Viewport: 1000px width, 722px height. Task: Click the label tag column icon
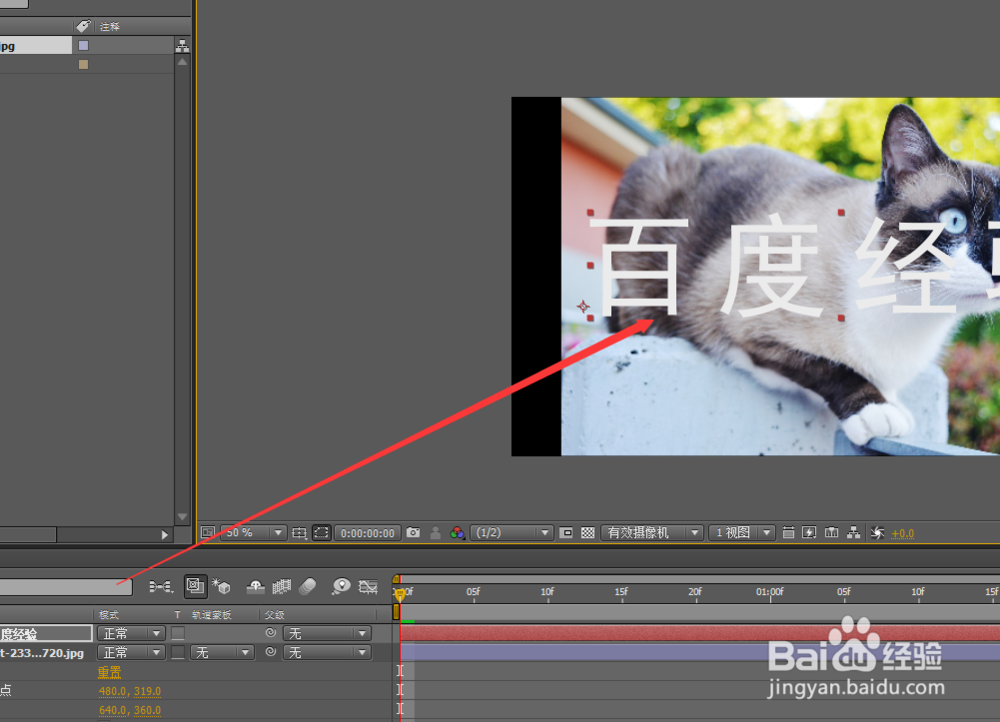pyautogui.click(x=84, y=26)
